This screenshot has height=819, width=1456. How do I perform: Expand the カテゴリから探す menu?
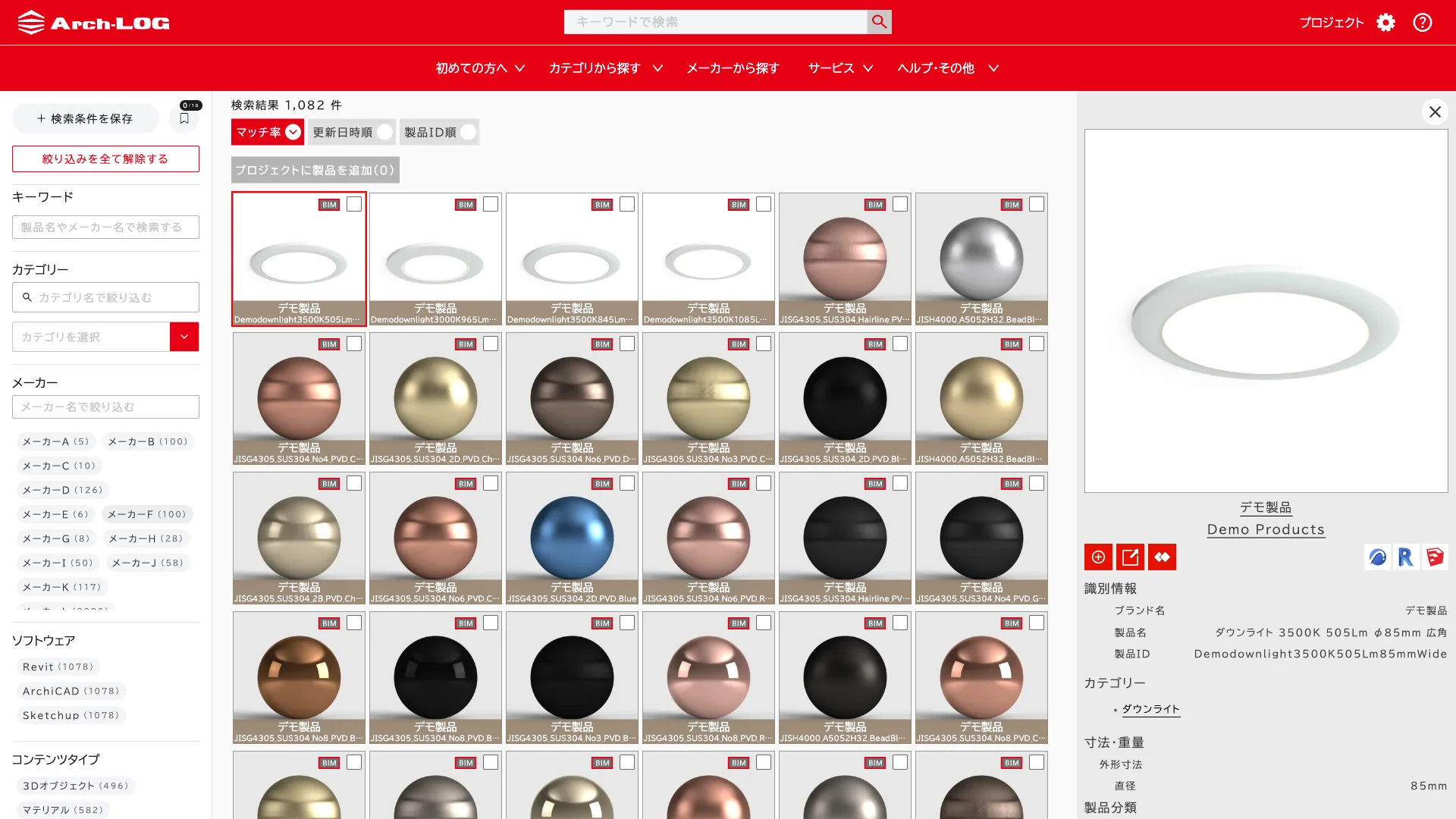606,68
